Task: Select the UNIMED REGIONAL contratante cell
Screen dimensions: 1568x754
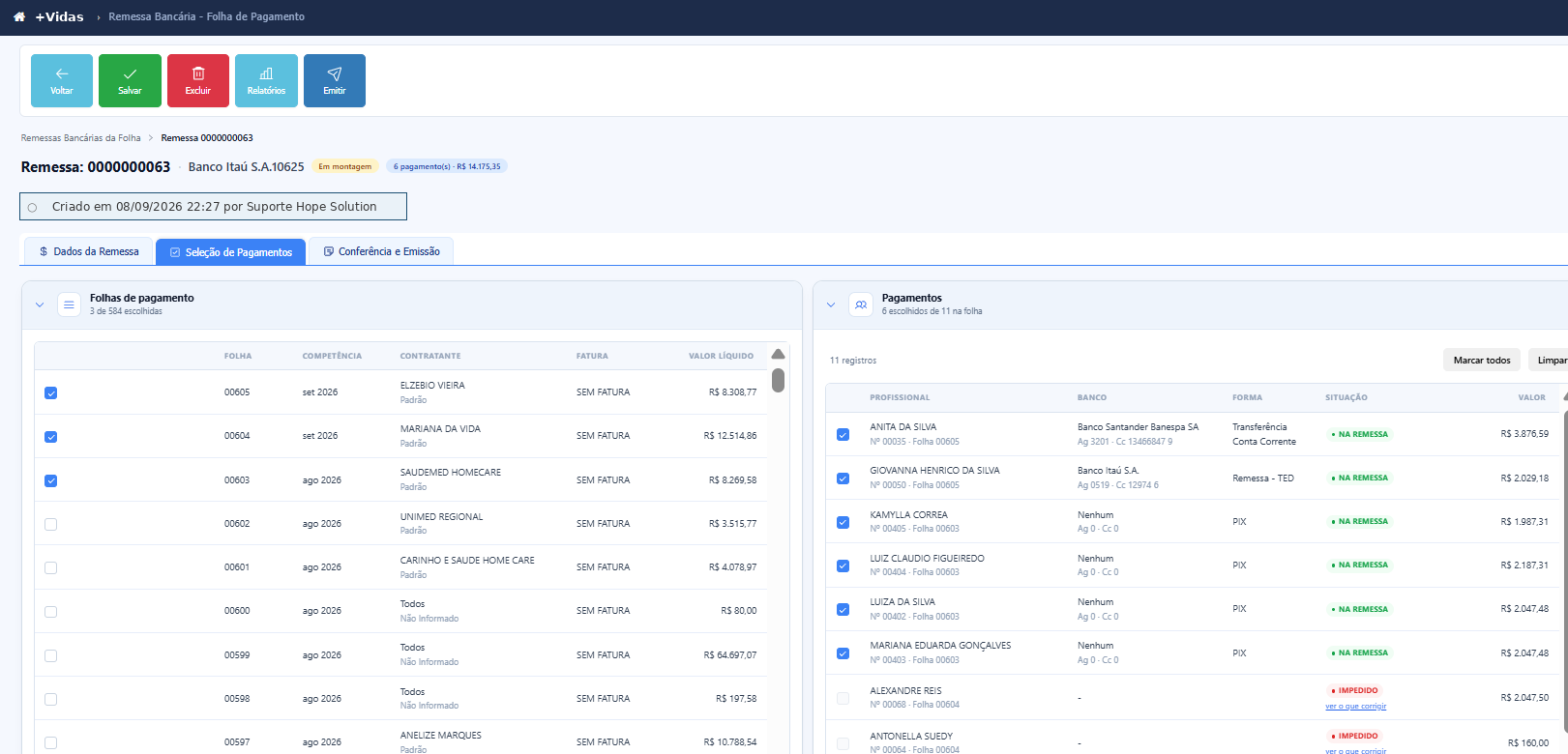Action: [x=441, y=517]
